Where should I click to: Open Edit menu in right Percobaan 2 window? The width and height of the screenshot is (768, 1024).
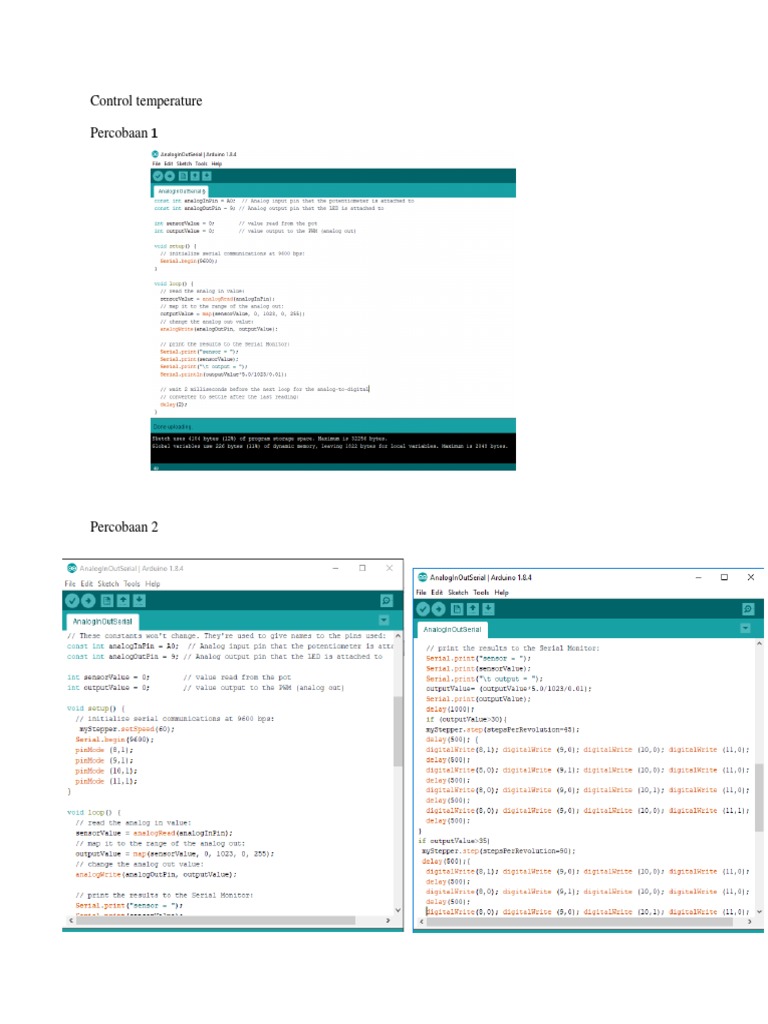[x=437, y=592]
